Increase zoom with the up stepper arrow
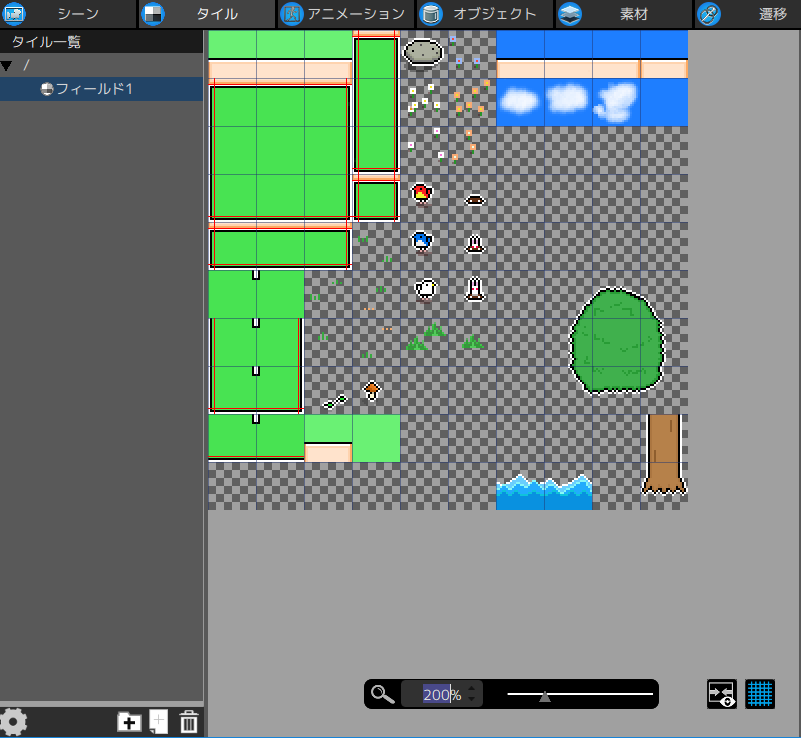The height and width of the screenshot is (741, 801). (x=472, y=689)
